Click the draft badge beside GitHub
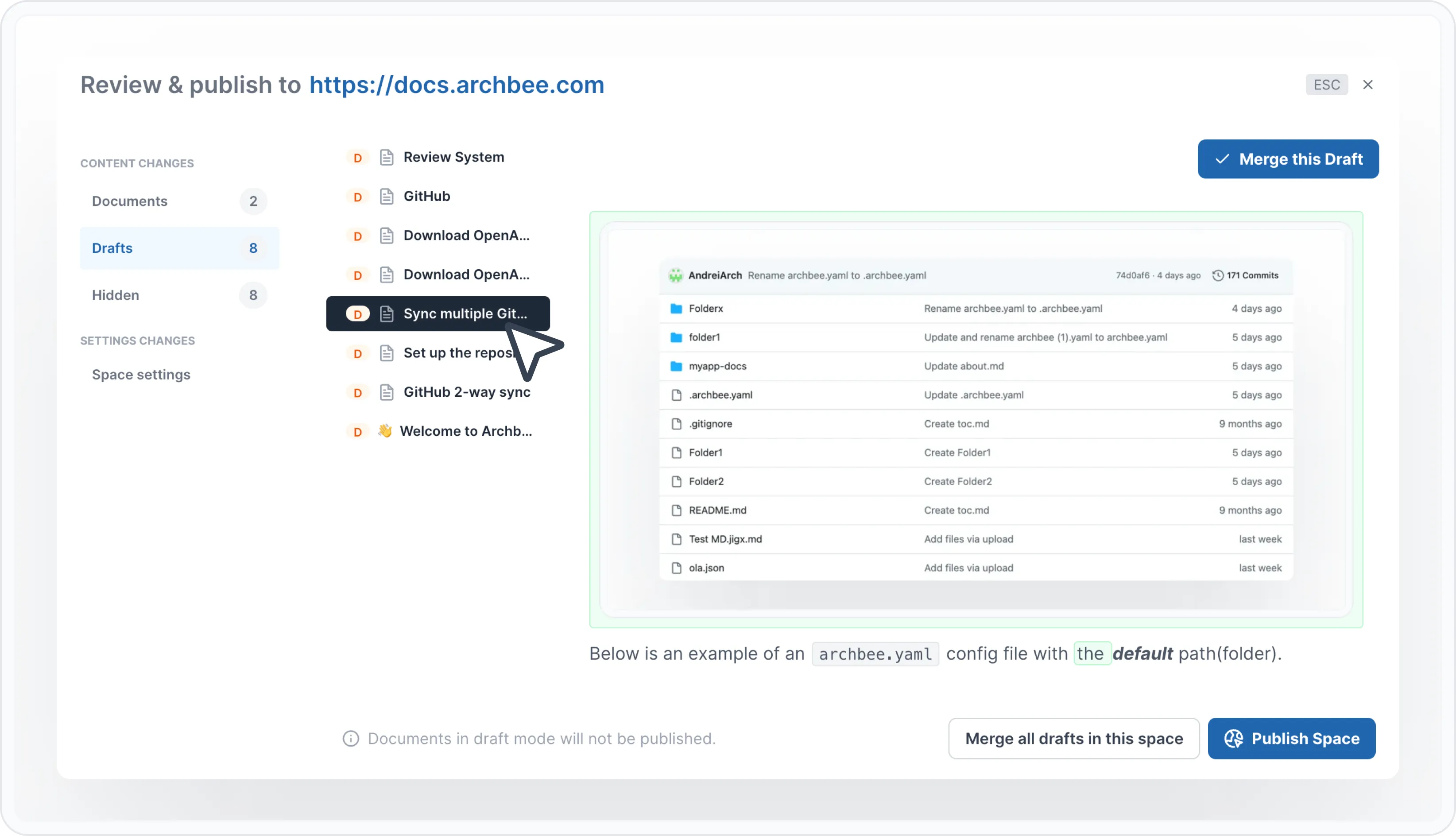Image resolution: width=1456 pixels, height=836 pixels. 358,197
